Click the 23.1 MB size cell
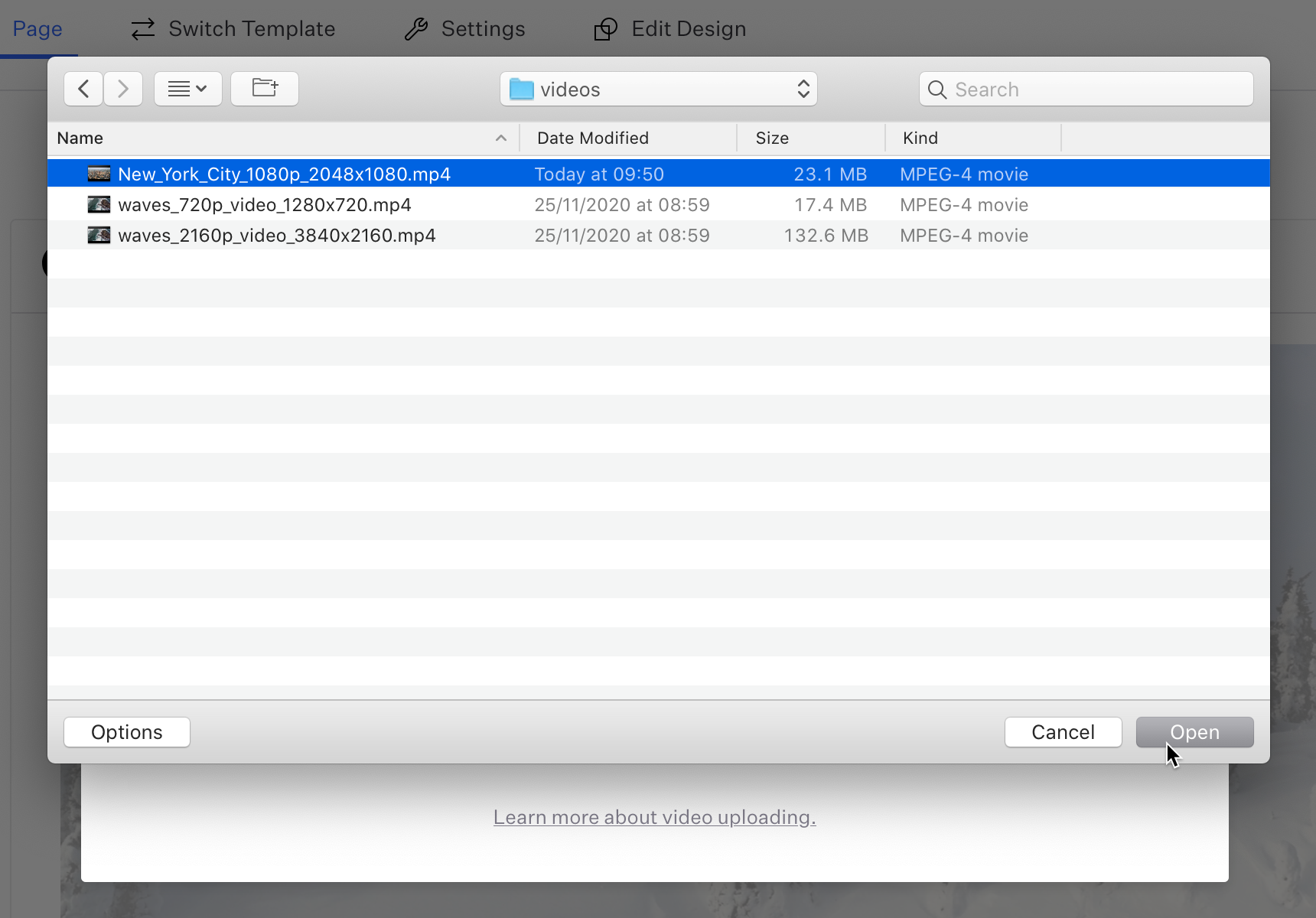Viewport: 1316px width, 918px height. click(830, 174)
